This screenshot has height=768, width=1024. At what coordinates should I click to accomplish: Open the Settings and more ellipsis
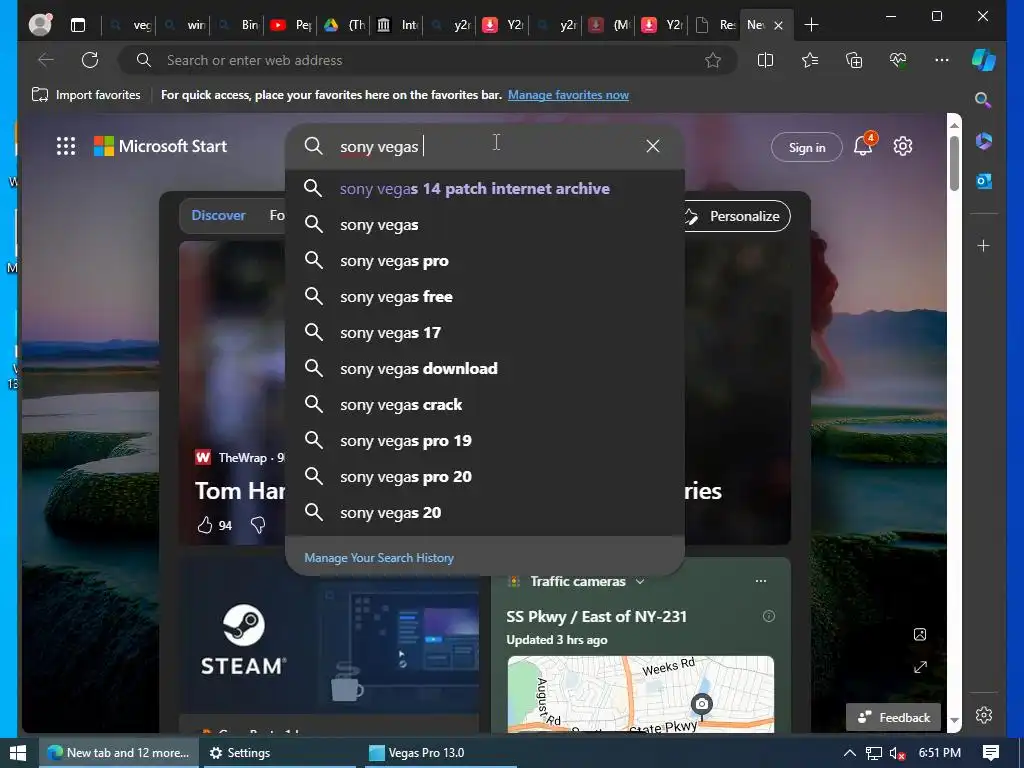[942, 60]
